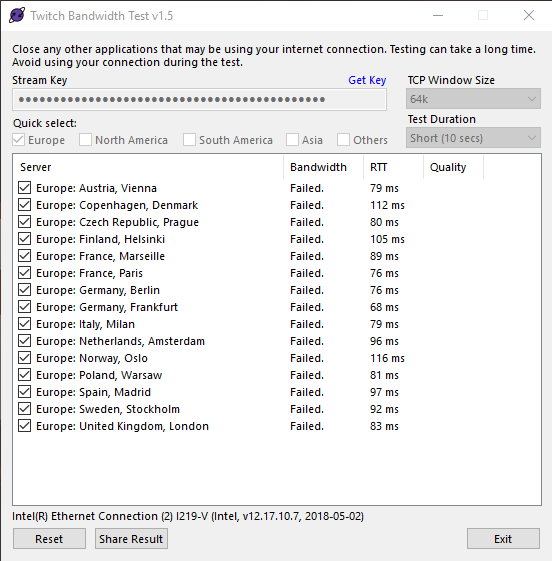This screenshot has height=561, width=552.
Task: Click the Europe: Sweden, Stockholm row text
Action: (x=108, y=409)
